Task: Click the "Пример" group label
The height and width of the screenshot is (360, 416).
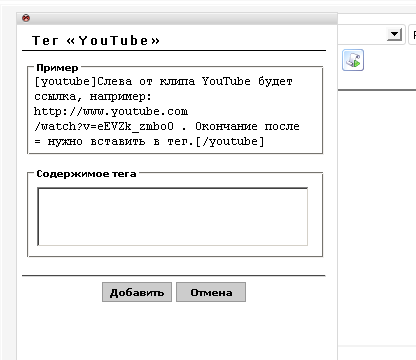Action: coord(57,68)
